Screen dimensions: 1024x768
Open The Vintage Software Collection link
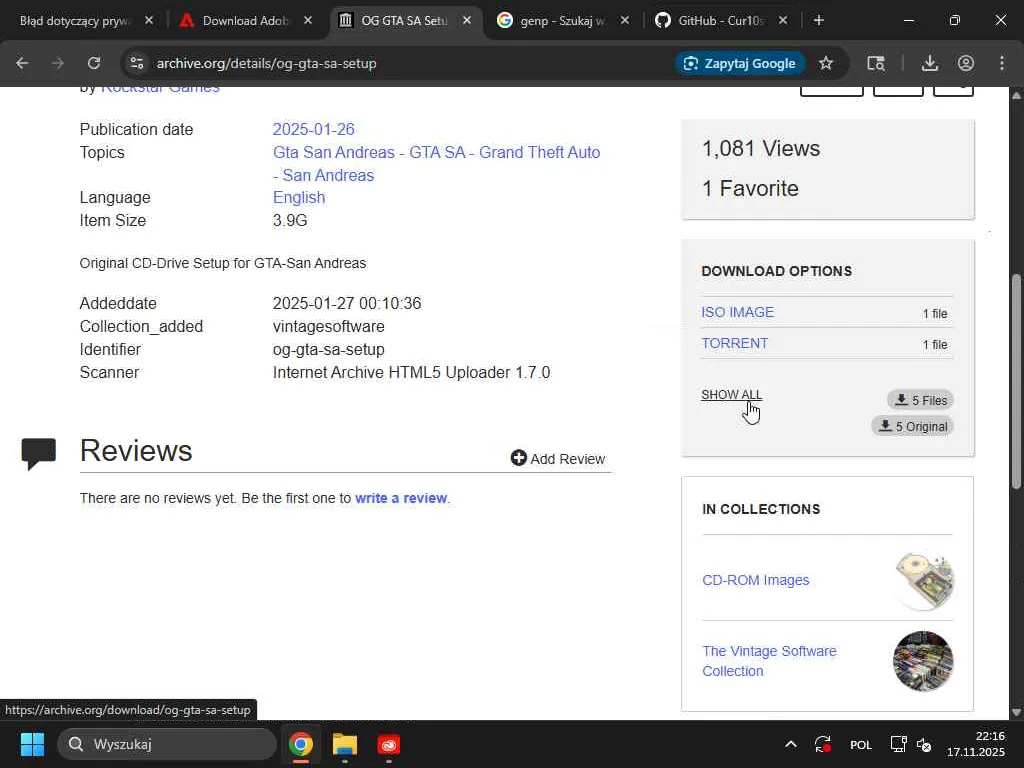(769, 661)
